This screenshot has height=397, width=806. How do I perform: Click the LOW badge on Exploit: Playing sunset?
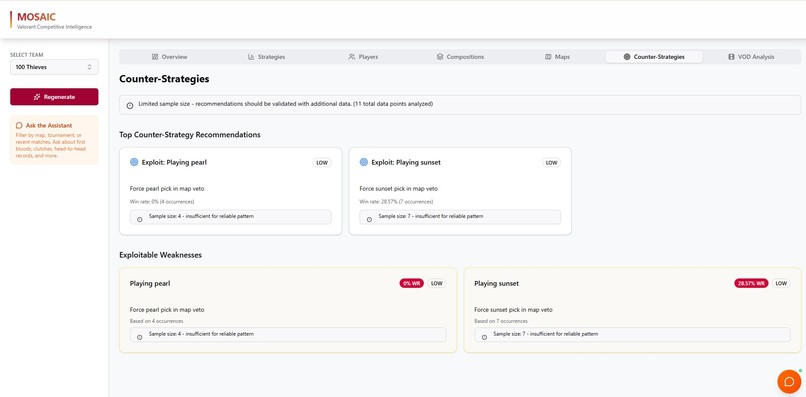[x=551, y=163]
